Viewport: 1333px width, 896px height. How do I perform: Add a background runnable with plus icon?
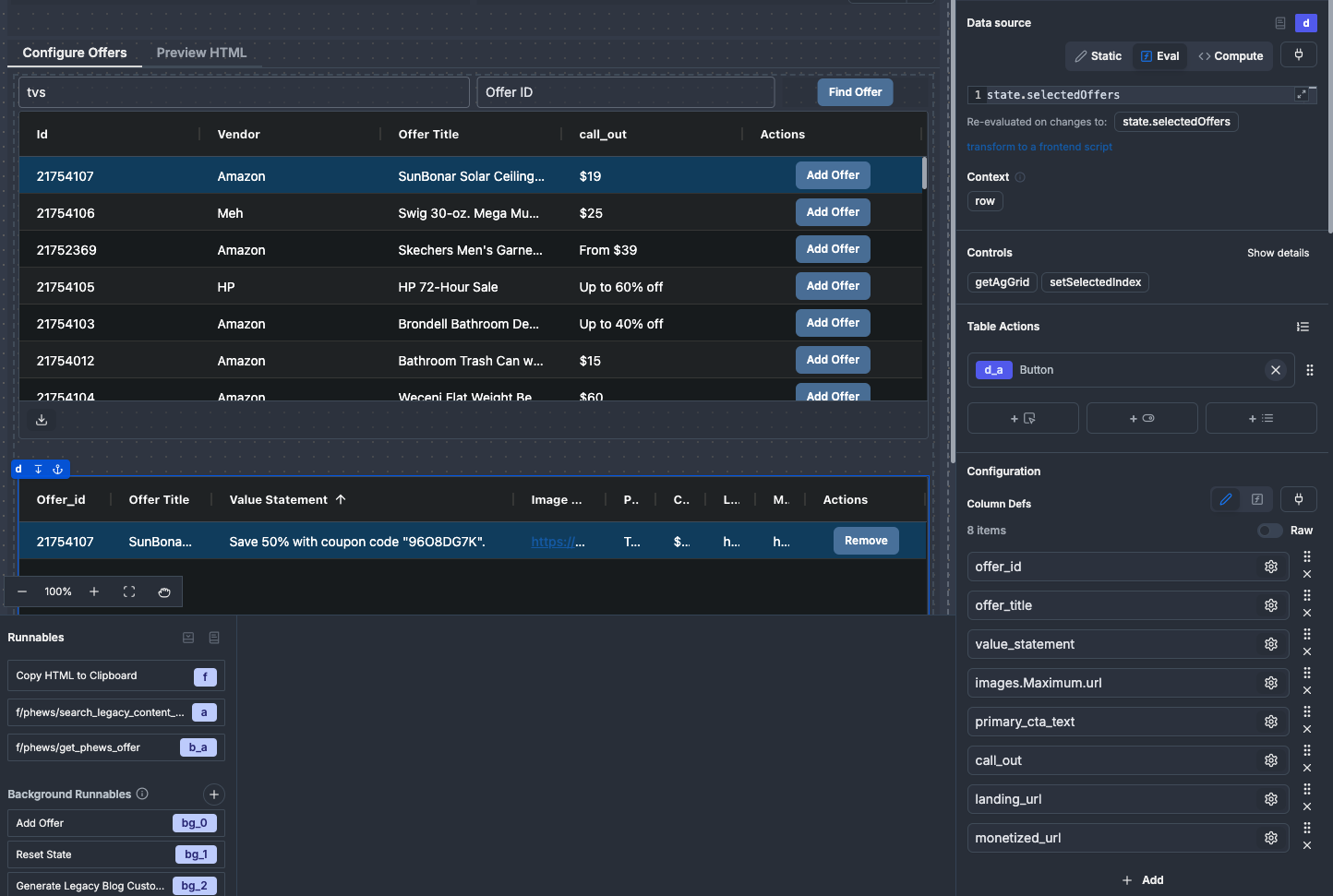[214, 794]
